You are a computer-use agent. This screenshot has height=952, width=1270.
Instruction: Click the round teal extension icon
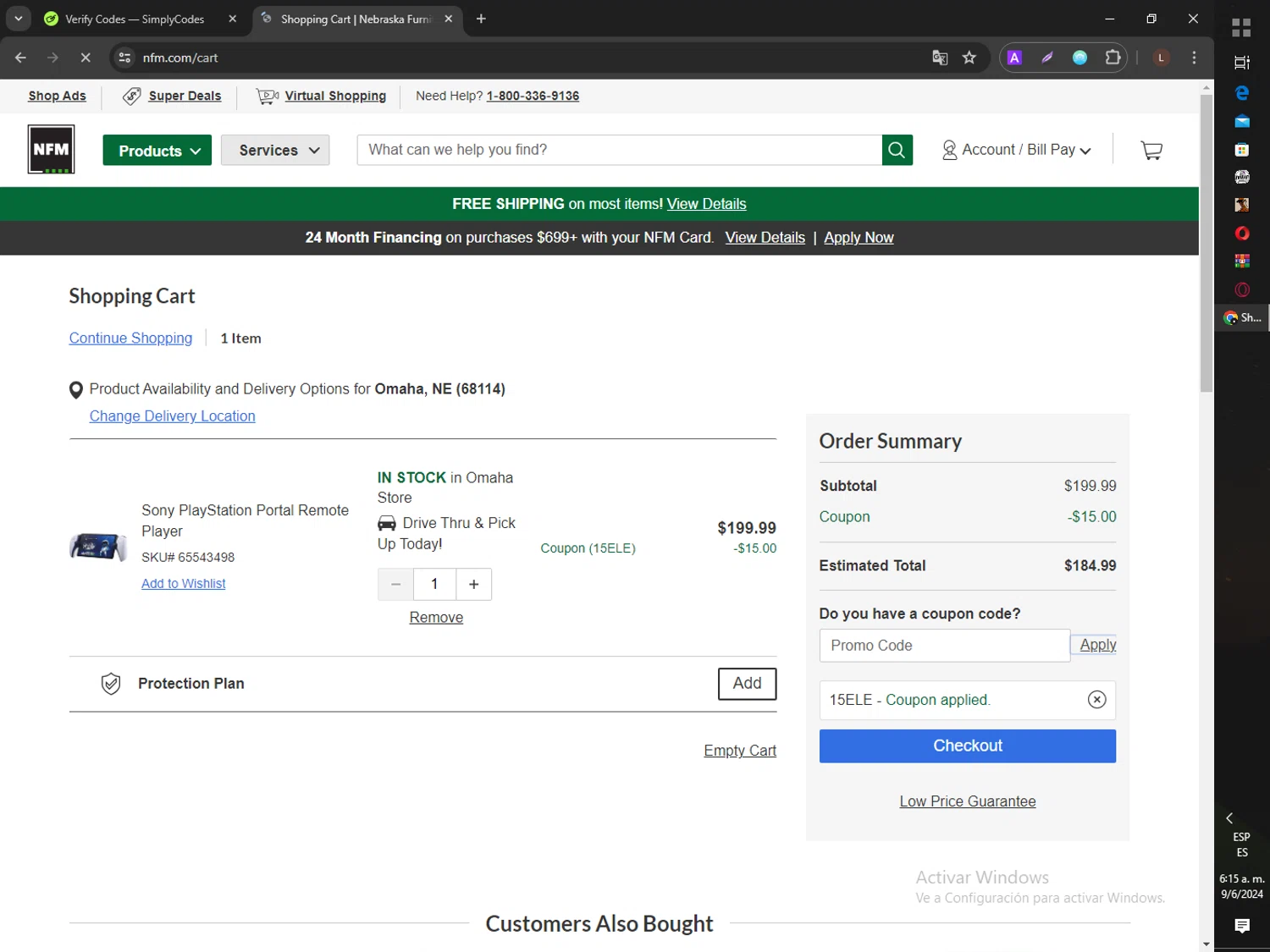coord(1079,58)
